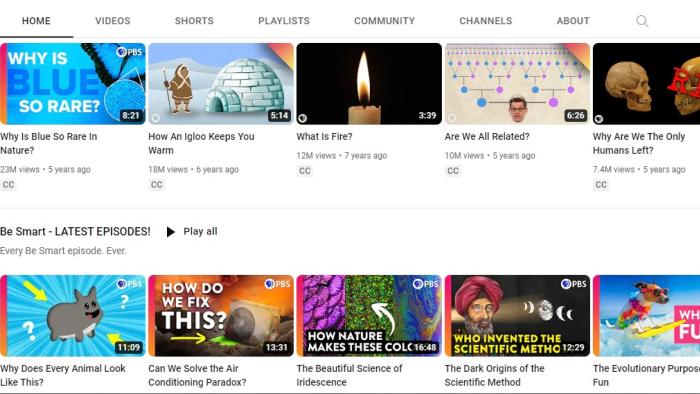Open title The Dark Origins of the Scientific Method
The width and height of the screenshot is (700, 394).
click(x=495, y=375)
